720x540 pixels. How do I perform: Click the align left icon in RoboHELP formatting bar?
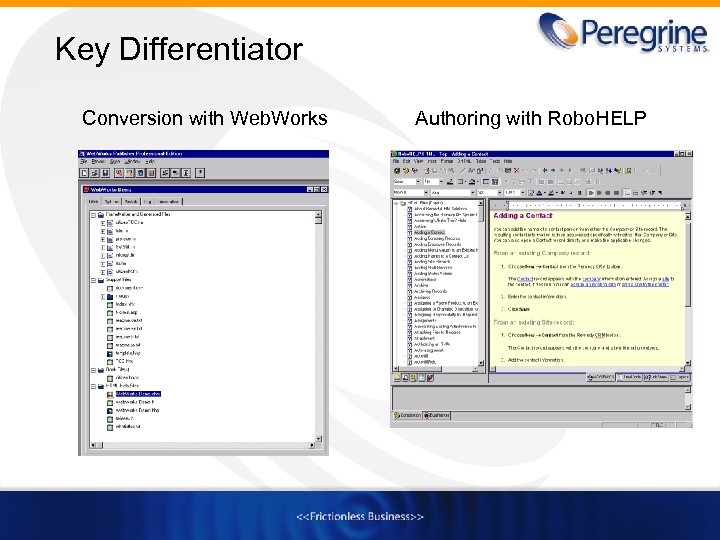point(591,193)
